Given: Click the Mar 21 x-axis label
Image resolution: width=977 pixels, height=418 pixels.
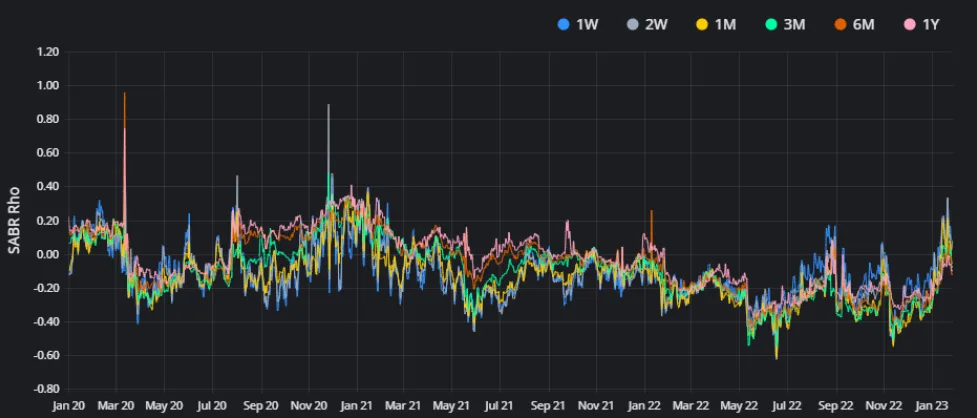Looking at the screenshot, I should pyautogui.click(x=404, y=404).
